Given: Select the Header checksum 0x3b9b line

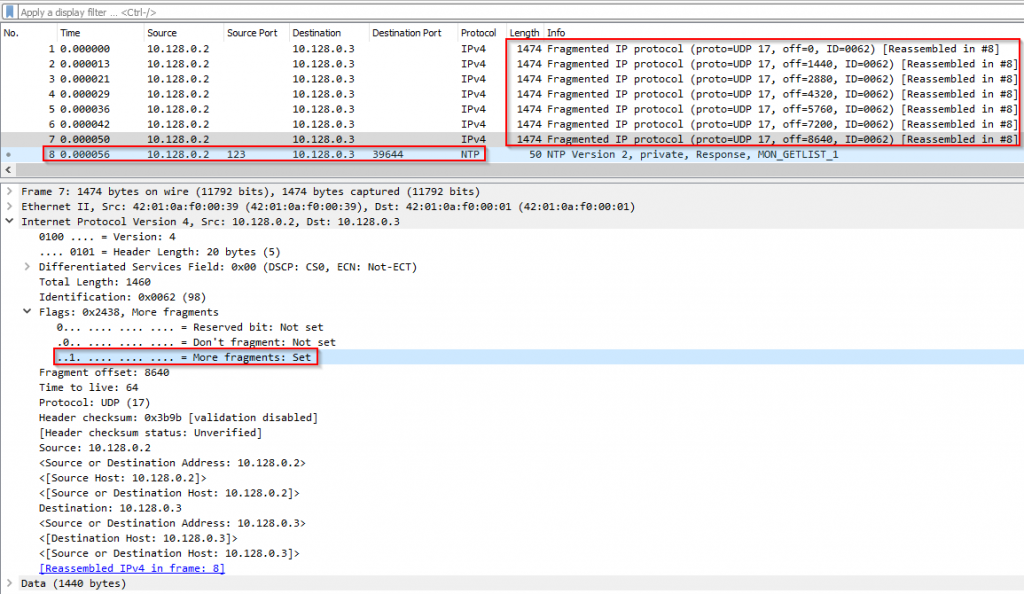Looking at the screenshot, I should 178,417.
